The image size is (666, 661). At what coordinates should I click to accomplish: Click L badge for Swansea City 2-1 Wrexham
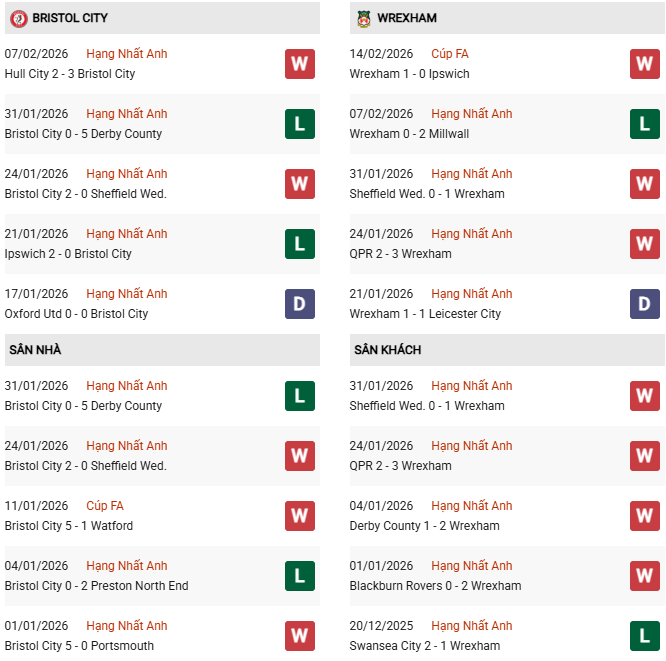[x=644, y=636]
